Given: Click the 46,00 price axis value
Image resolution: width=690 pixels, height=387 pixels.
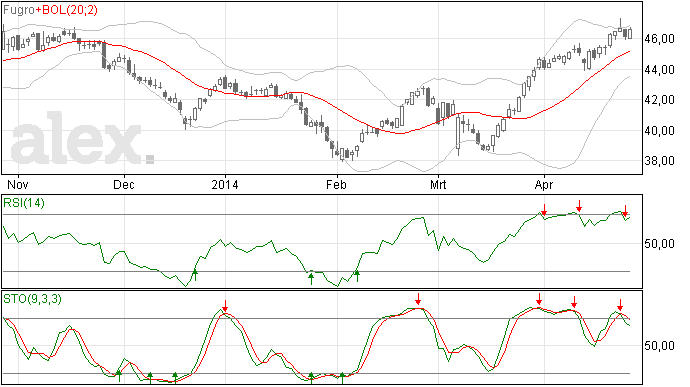Looking at the screenshot, I should coord(659,39).
